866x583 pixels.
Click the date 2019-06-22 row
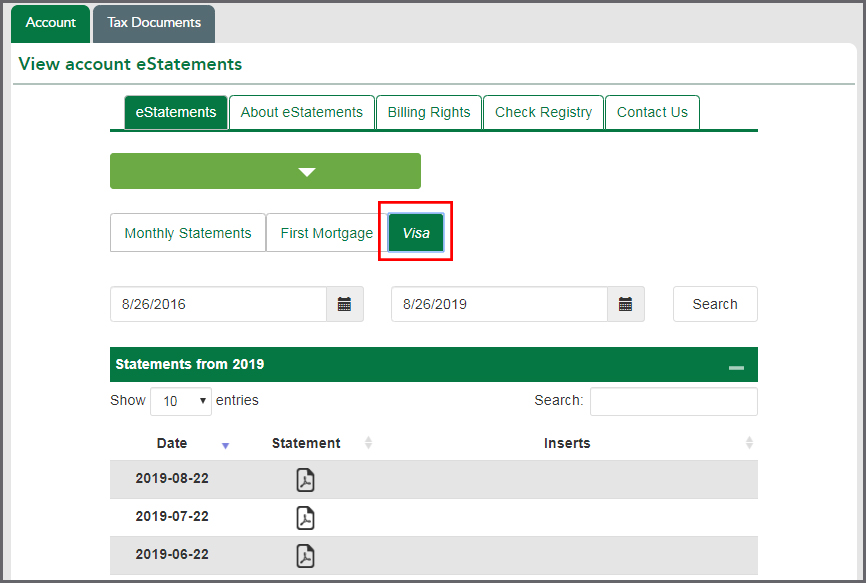click(x=434, y=555)
